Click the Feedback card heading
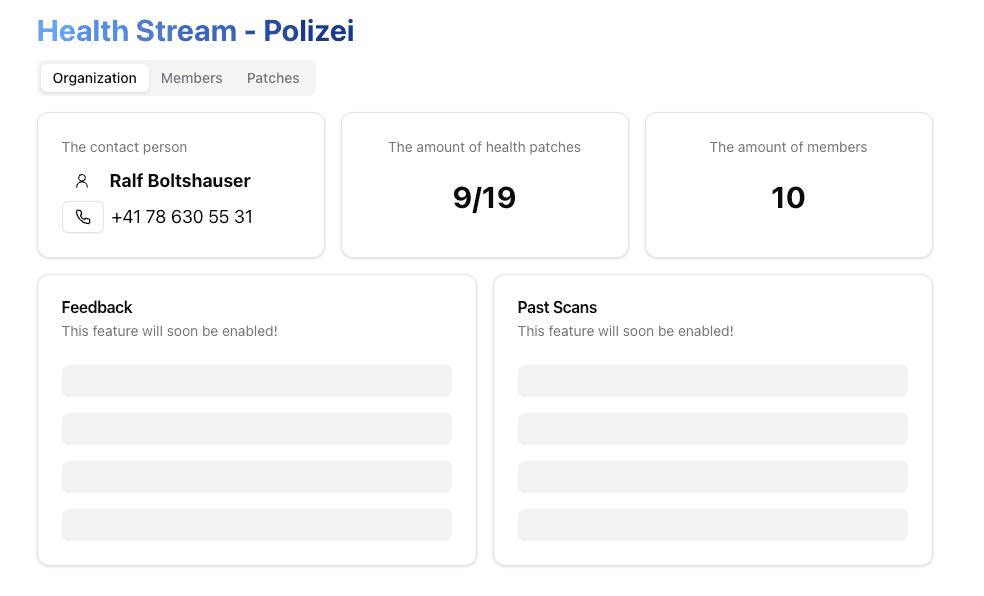984x596 pixels. [97, 307]
